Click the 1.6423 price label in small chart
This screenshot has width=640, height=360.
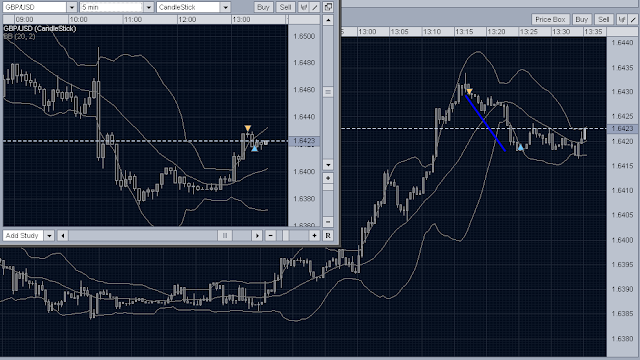pyautogui.click(x=304, y=141)
